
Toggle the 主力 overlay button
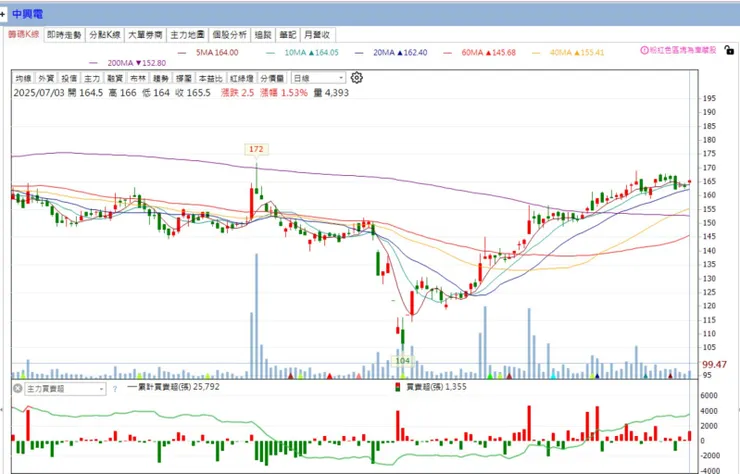click(x=92, y=78)
